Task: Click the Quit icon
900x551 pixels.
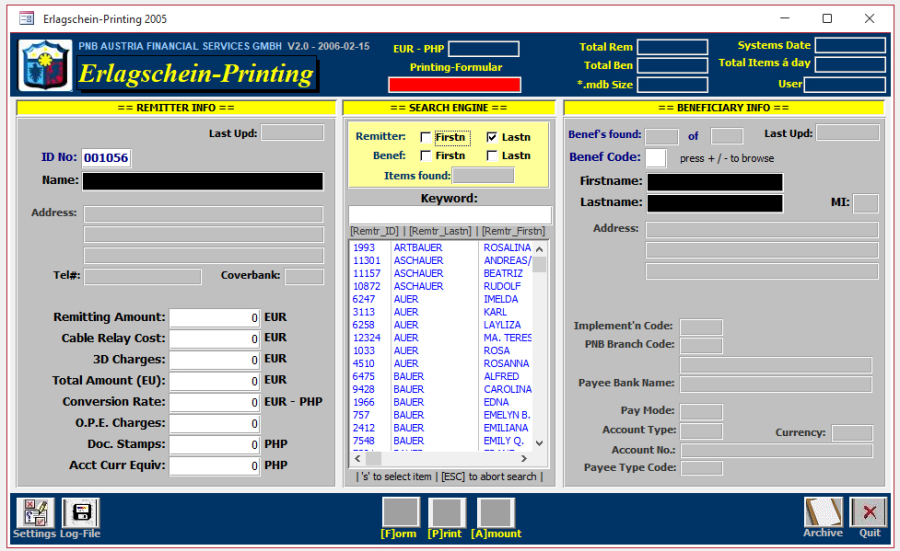Action: (x=869, y=512)
